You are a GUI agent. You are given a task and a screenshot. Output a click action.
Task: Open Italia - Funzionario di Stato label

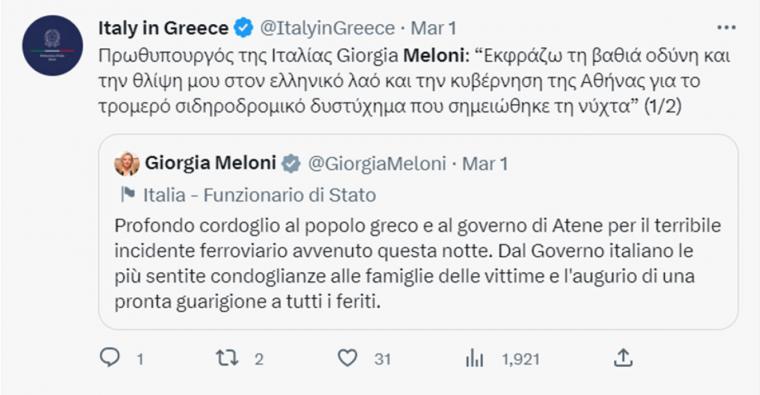click(259, 195)
